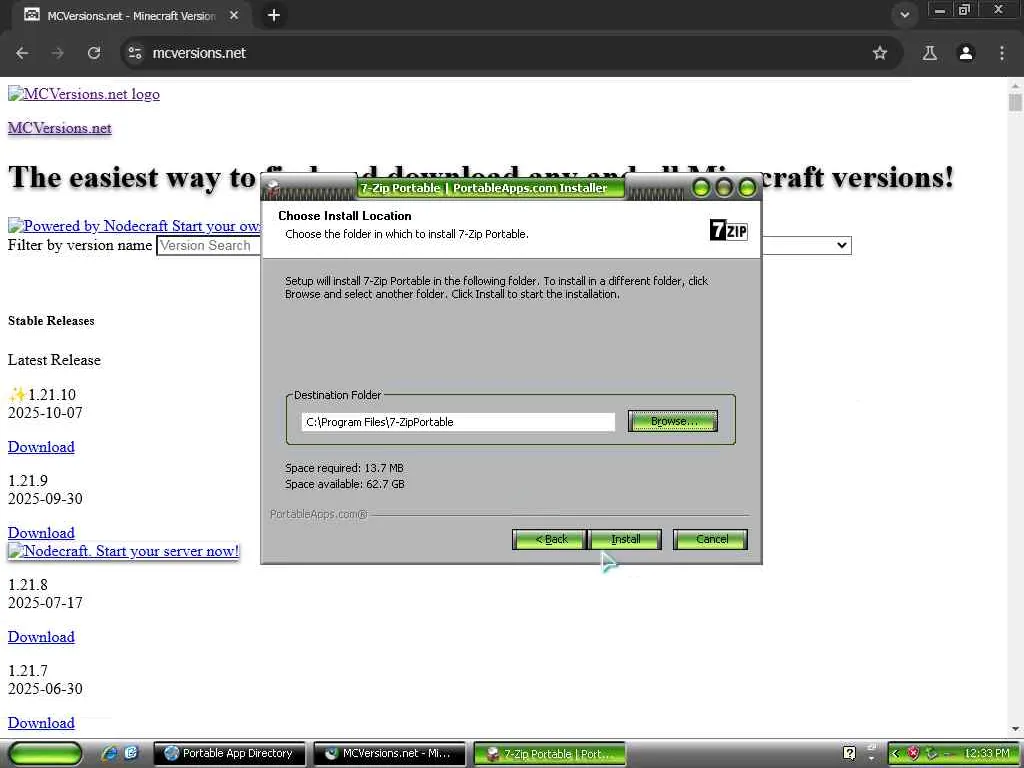
Task: Open the MCVersions.net text link
Action: pyautogui.click(x=59, y=128)
